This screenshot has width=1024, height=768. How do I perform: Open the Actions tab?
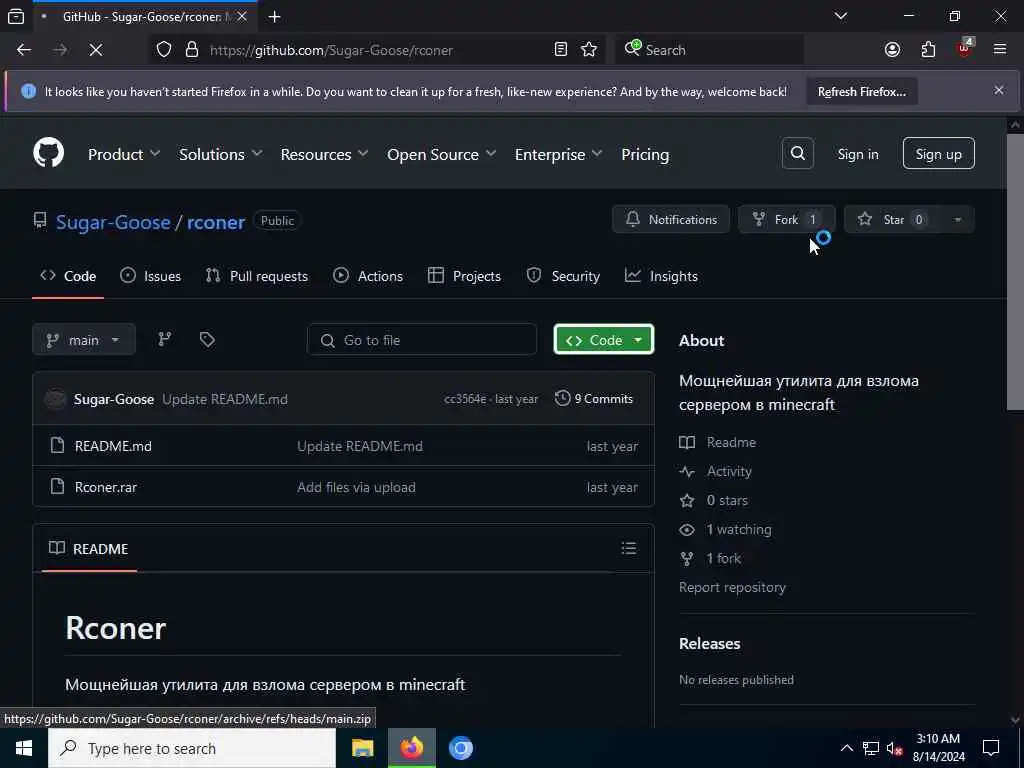(x=368, y=276)
